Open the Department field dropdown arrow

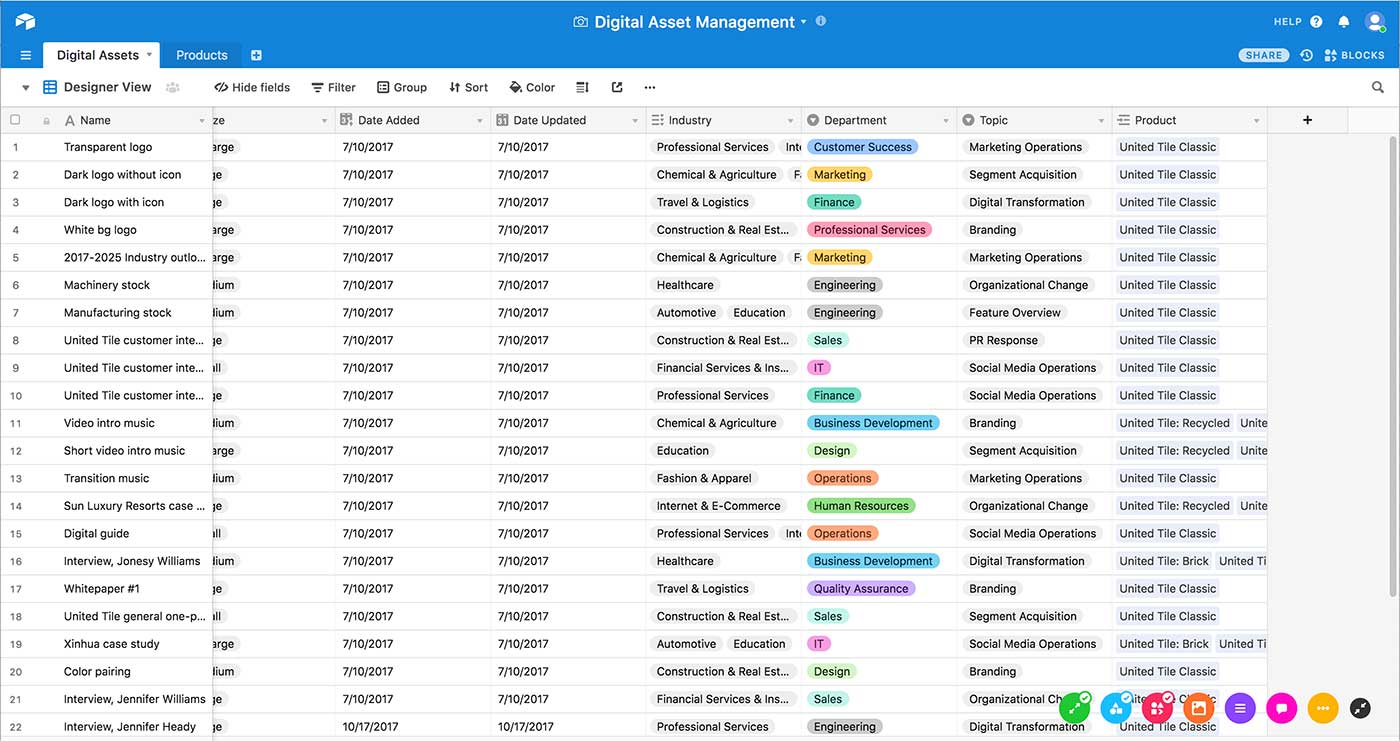945,121
